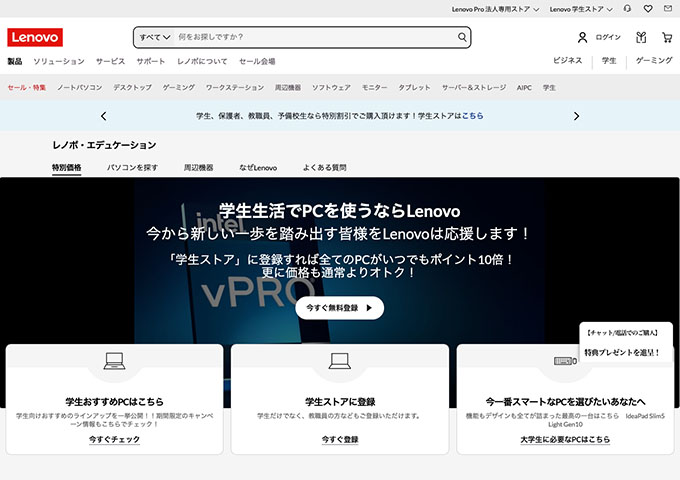680x480 pixels.
Task: Click 今一番スマートなPCを選びたいあなたへ heading
Action: tap(565, 402)
